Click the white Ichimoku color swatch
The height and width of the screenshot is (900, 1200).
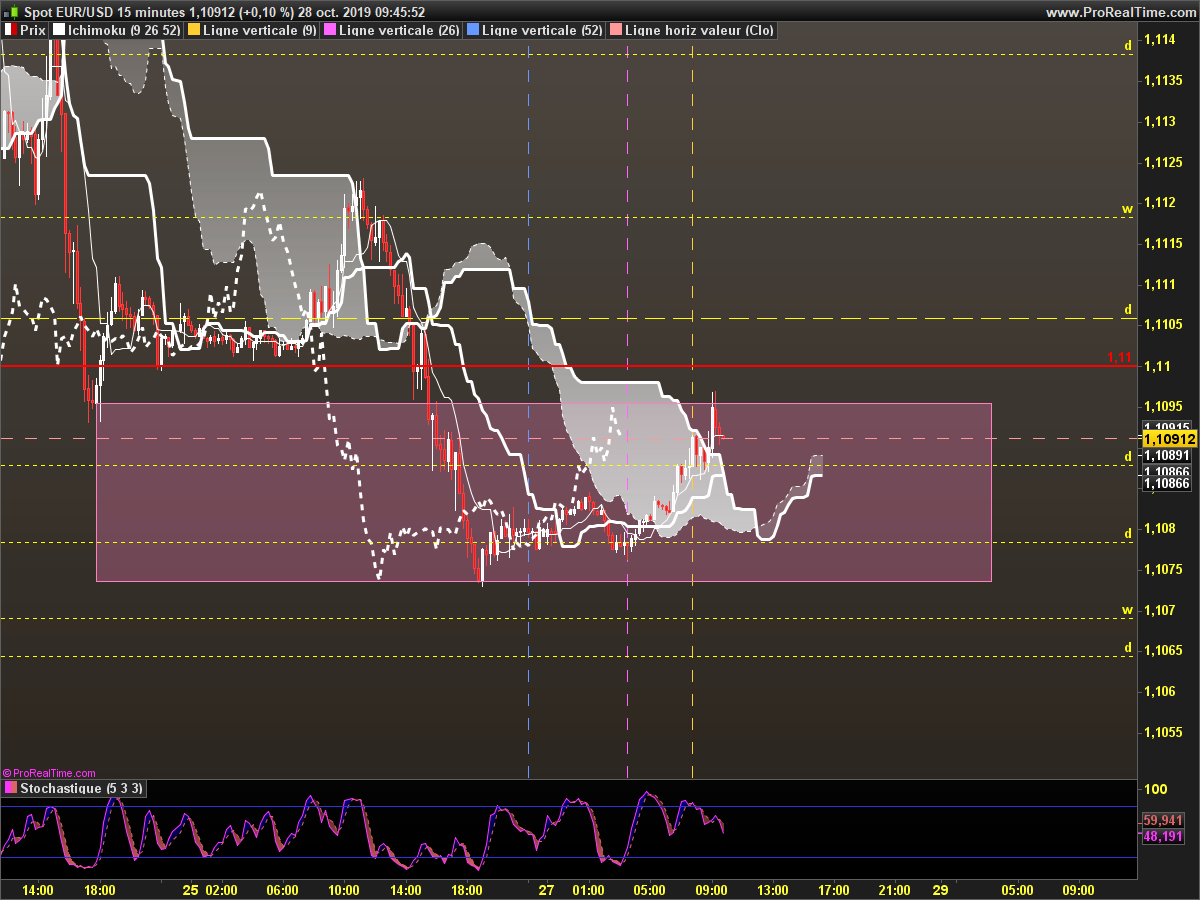coord(58,30)
